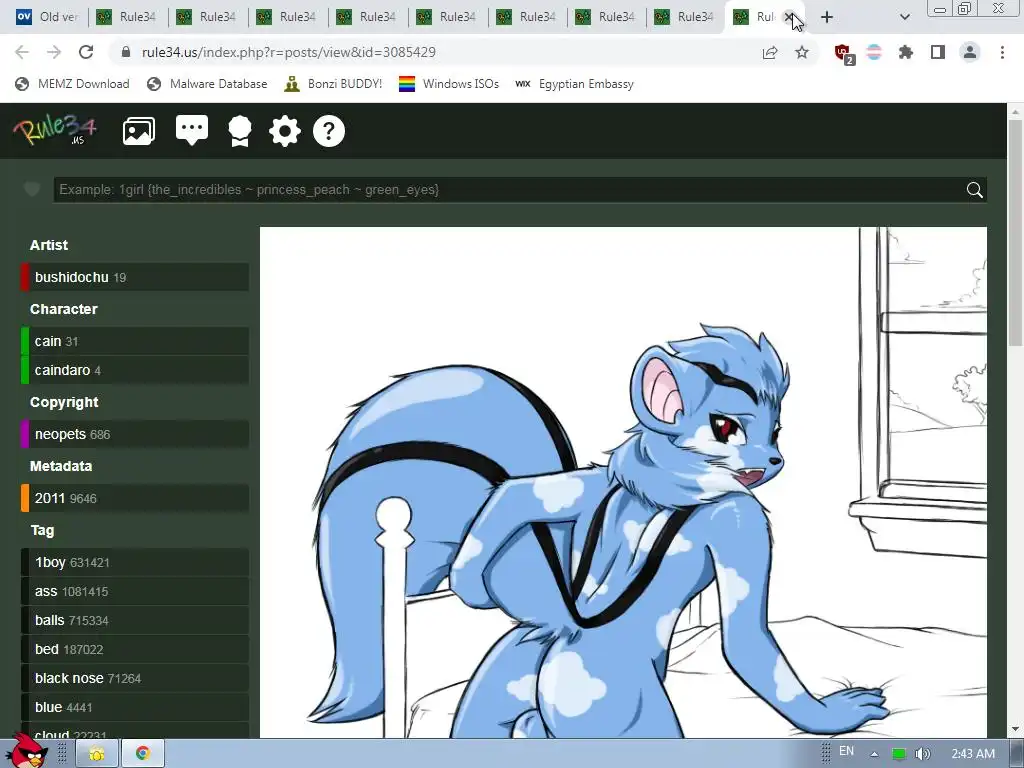The image size is (1024, 768).
Task: Select the black nose tag
Action: point(135,678)
